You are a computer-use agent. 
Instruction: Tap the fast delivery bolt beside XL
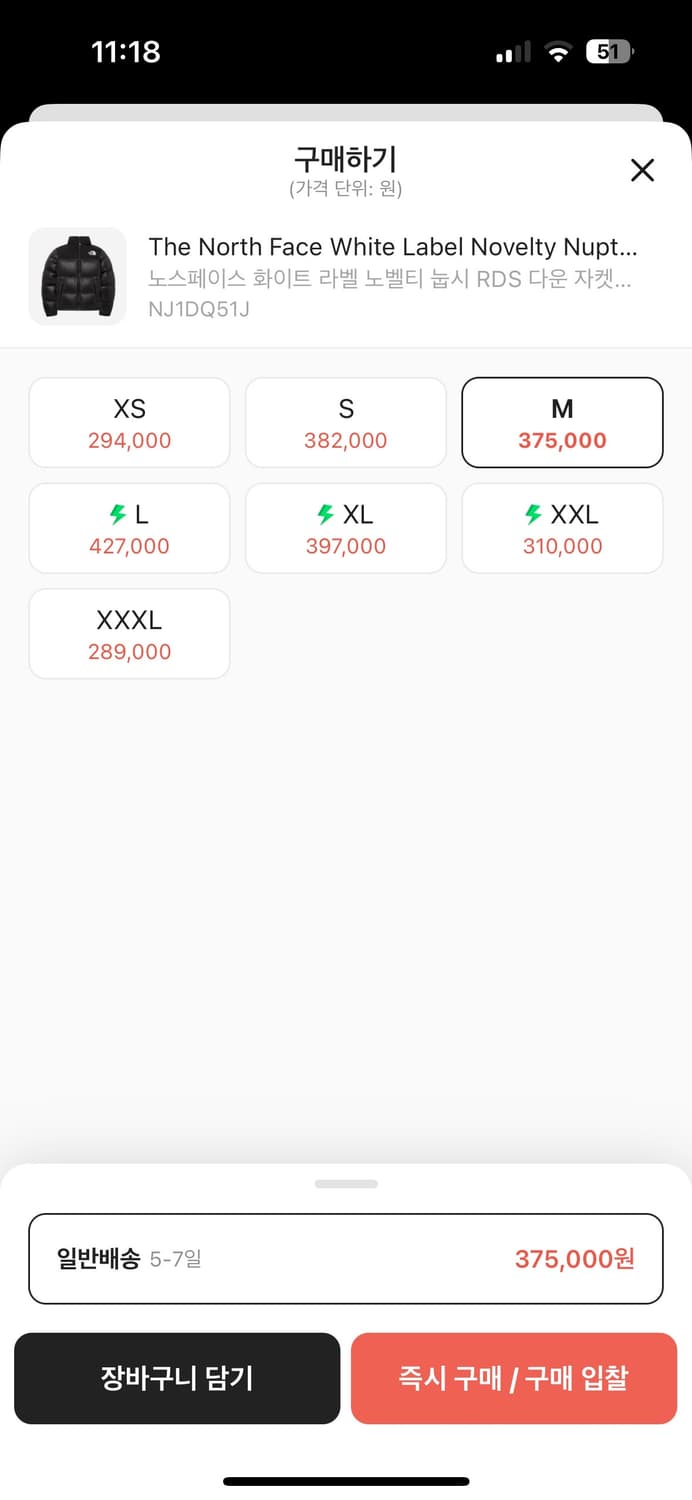325,515
